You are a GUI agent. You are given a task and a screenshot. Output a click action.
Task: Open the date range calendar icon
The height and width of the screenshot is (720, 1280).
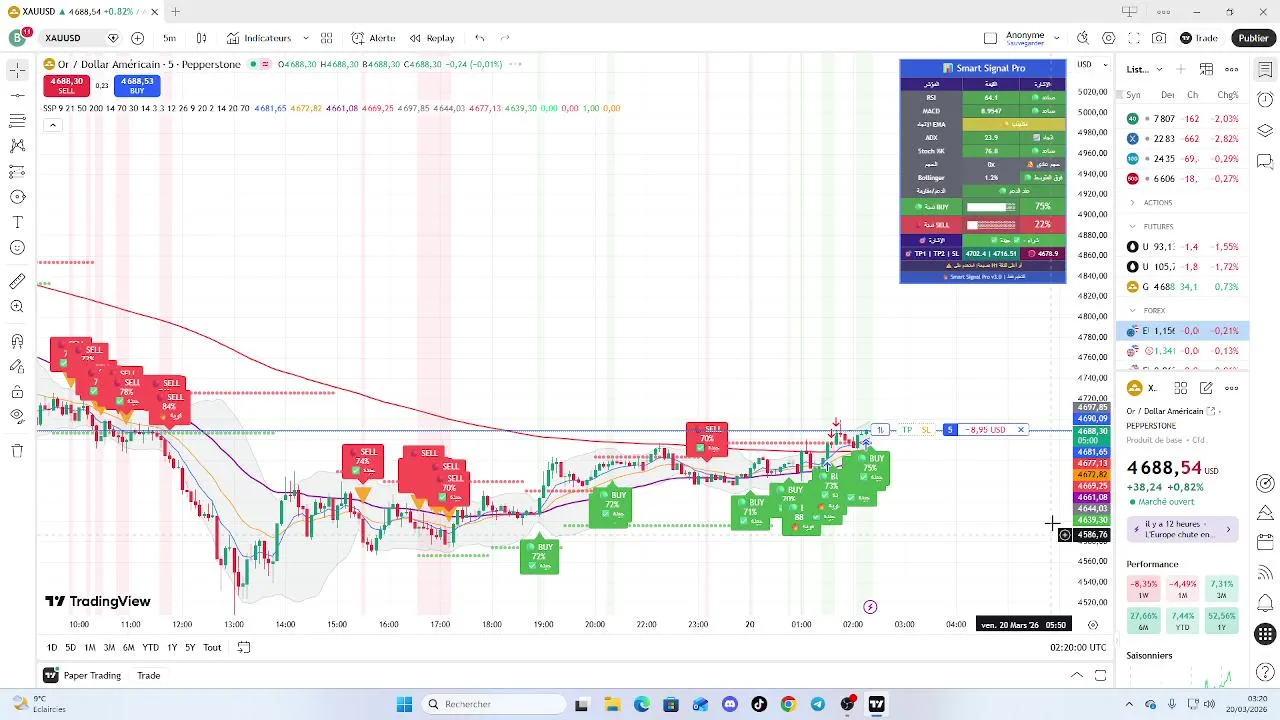pyautogui.click(x=243, y=647)
